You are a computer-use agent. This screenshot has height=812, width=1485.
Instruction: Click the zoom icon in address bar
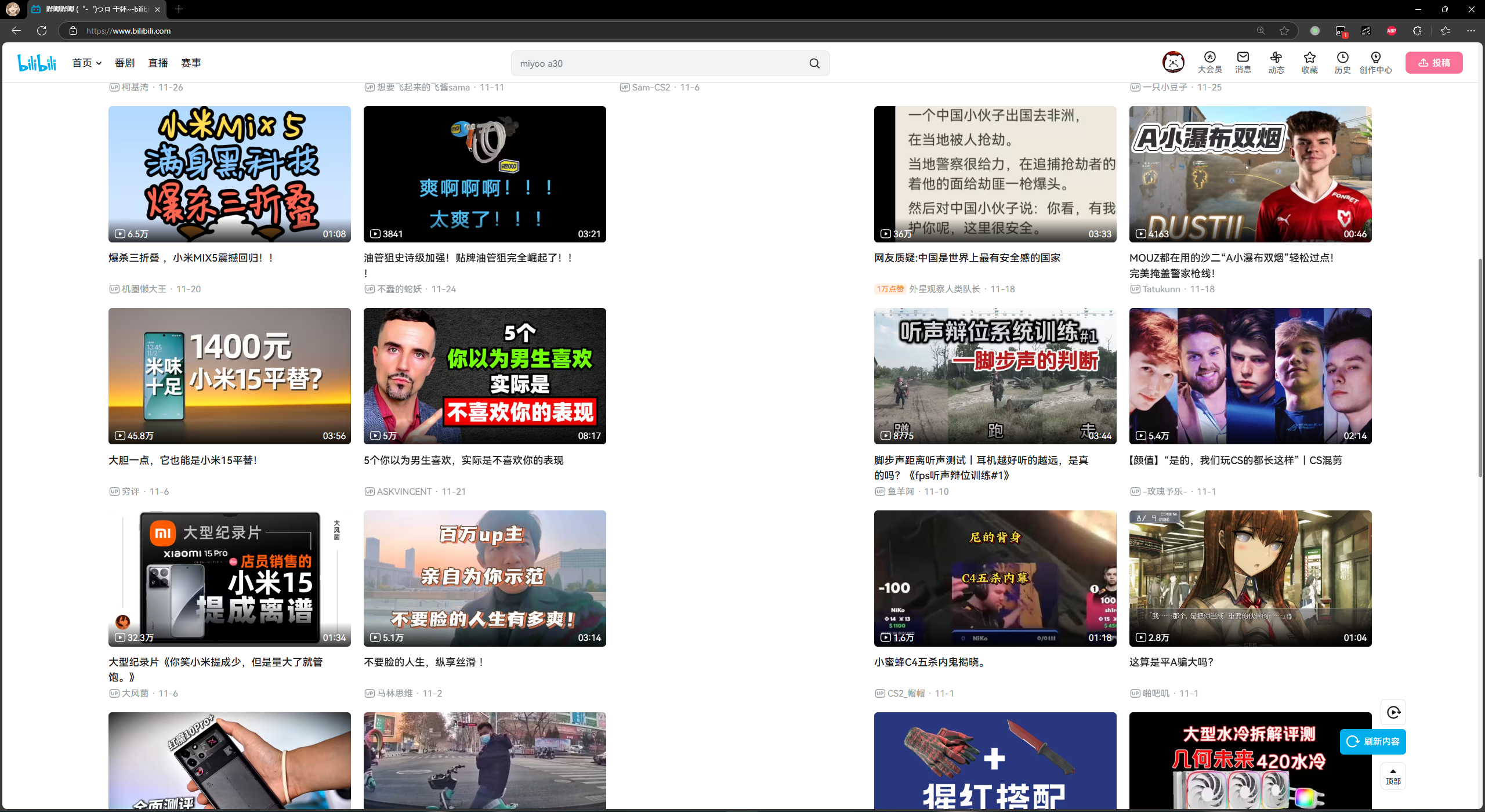point(1261,31)
